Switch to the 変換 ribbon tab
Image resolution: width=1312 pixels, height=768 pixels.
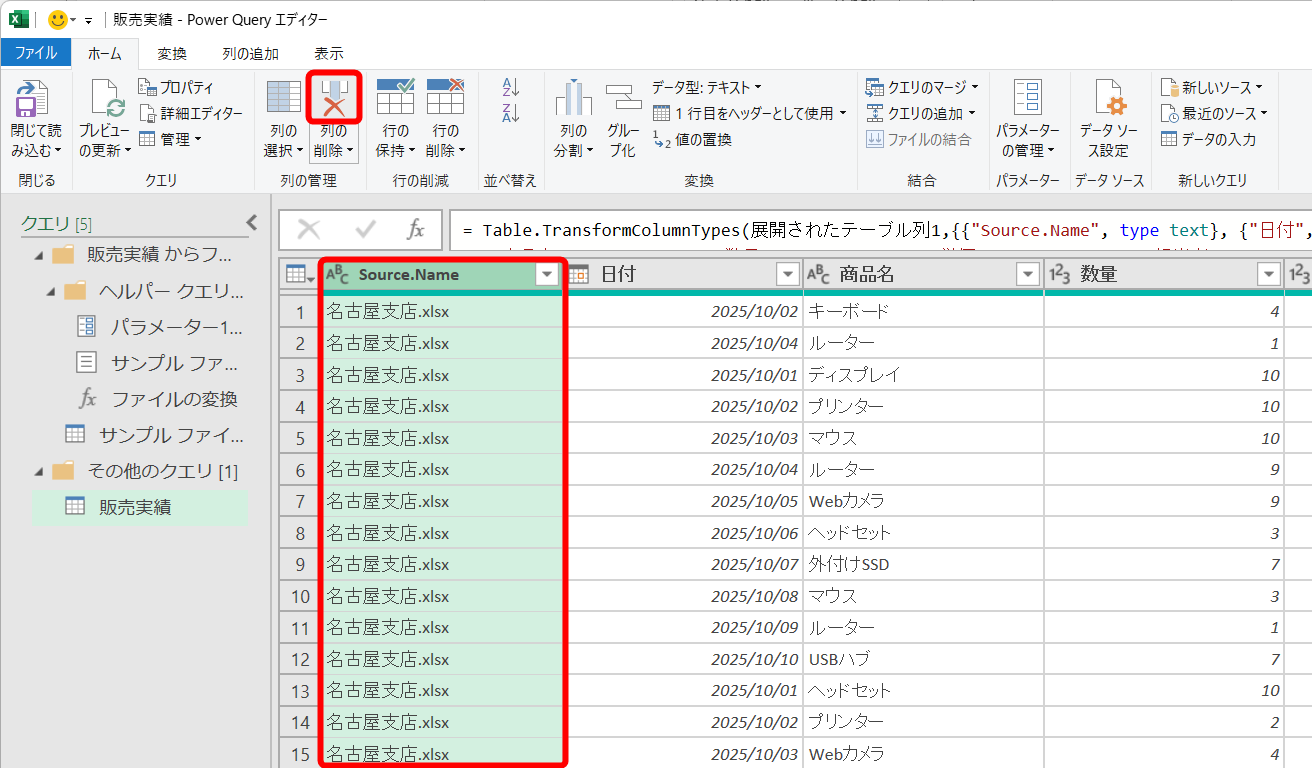(x=170, y=53)
